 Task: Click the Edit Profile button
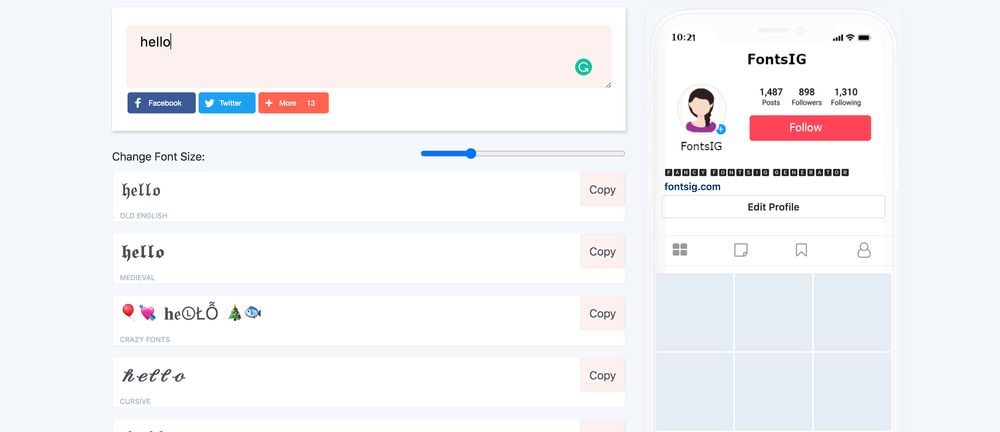(773, 207)
